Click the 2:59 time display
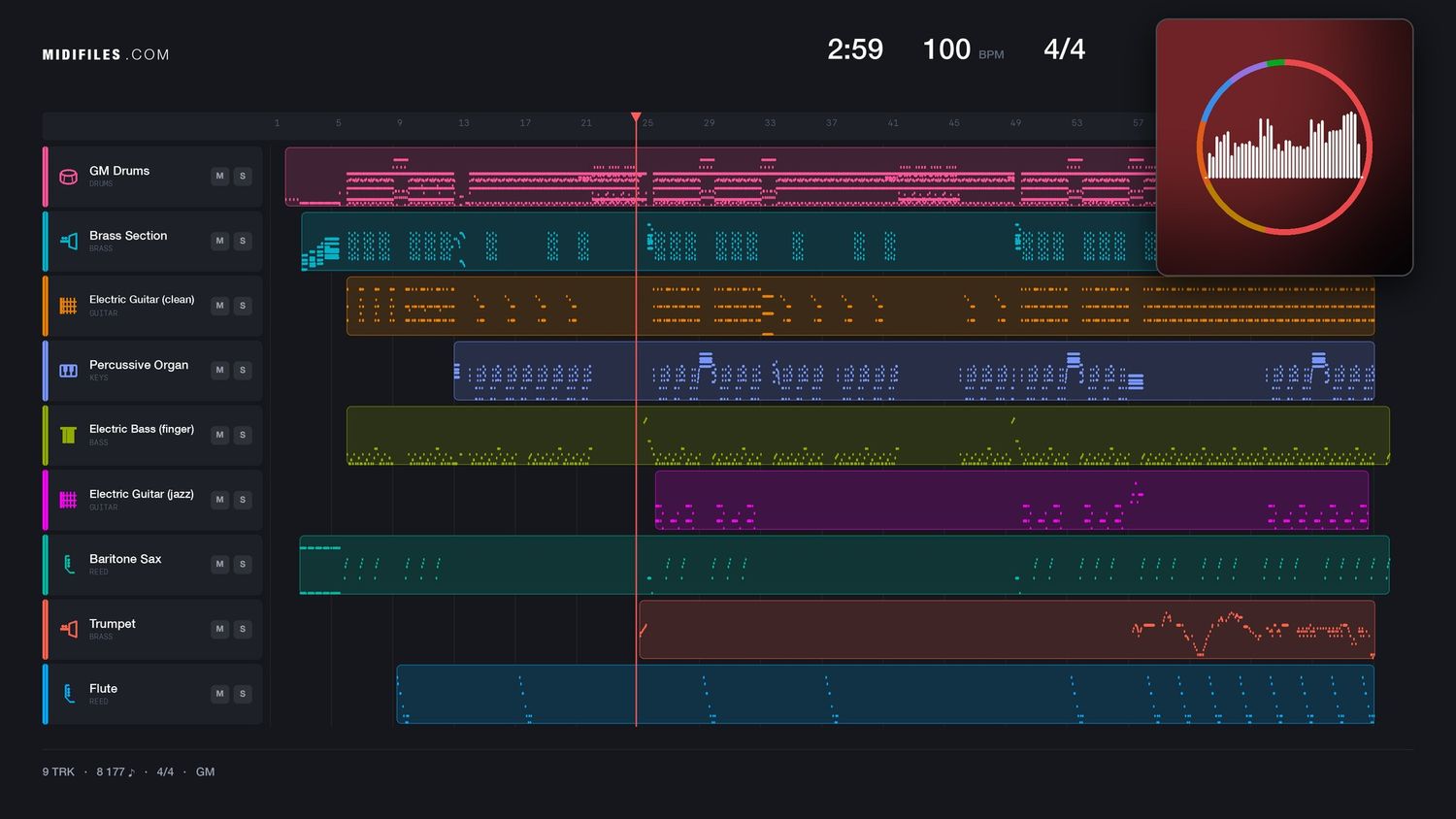1456x819 pixels. pos(855,49)
